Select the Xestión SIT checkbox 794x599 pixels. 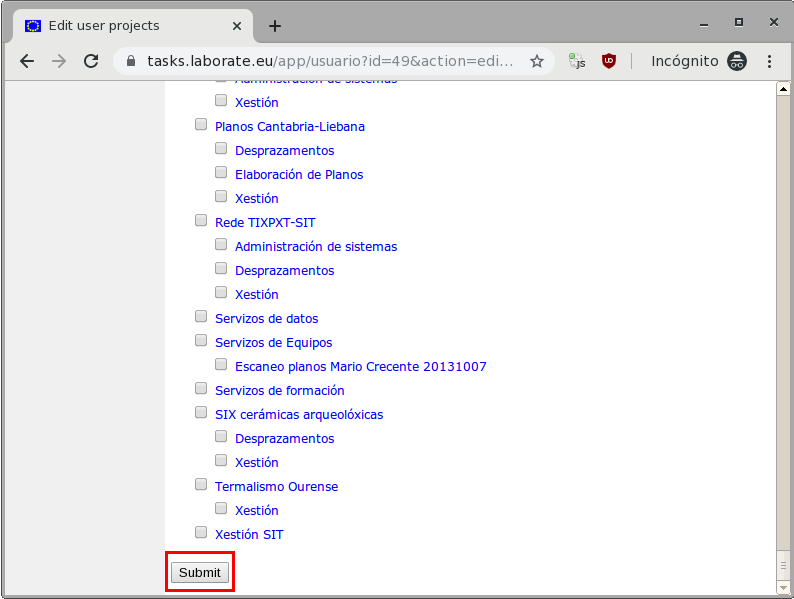201,533
